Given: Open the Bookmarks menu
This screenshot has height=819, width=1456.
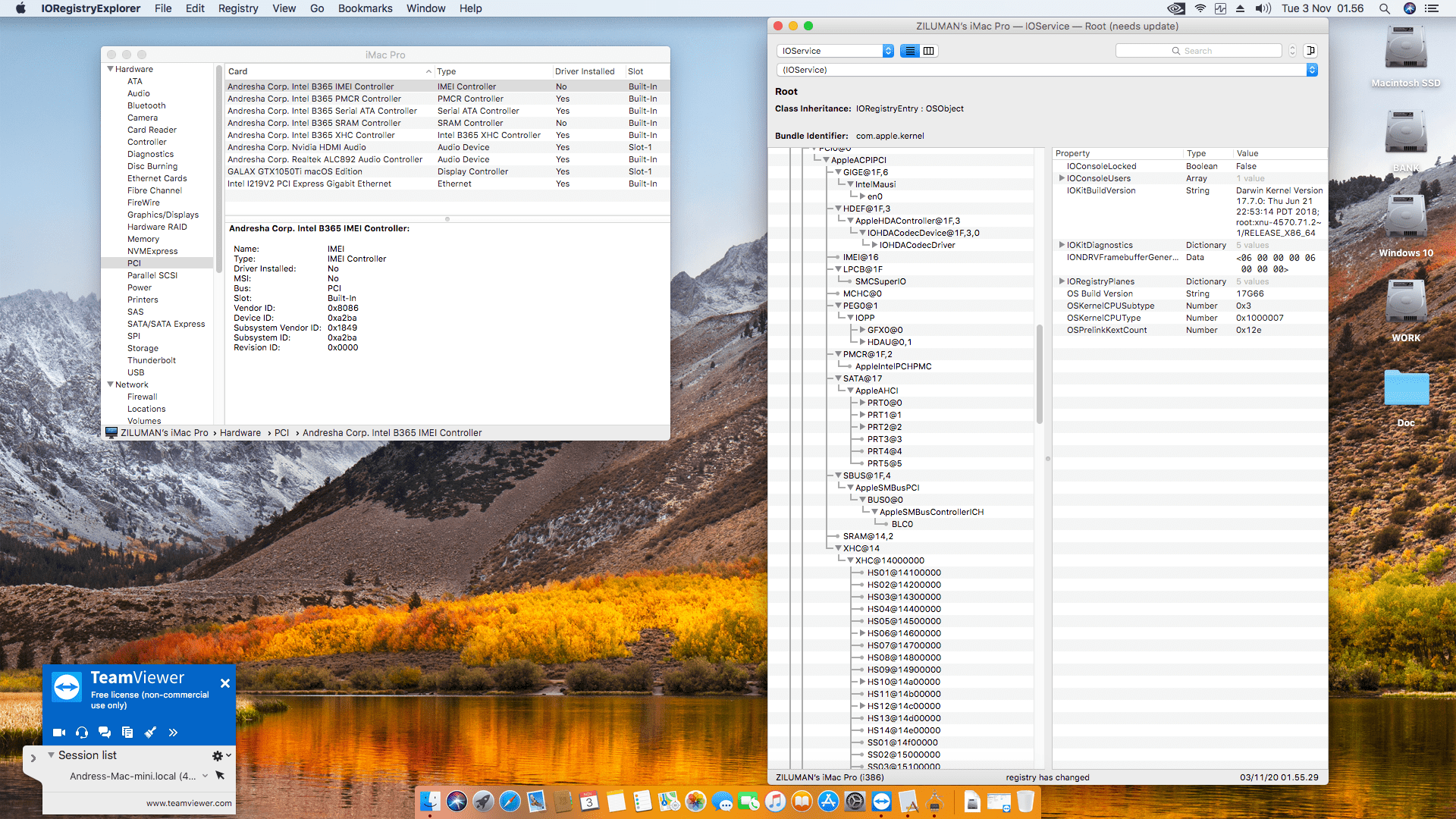Looking at the screenshot, I should pos(365,8).
